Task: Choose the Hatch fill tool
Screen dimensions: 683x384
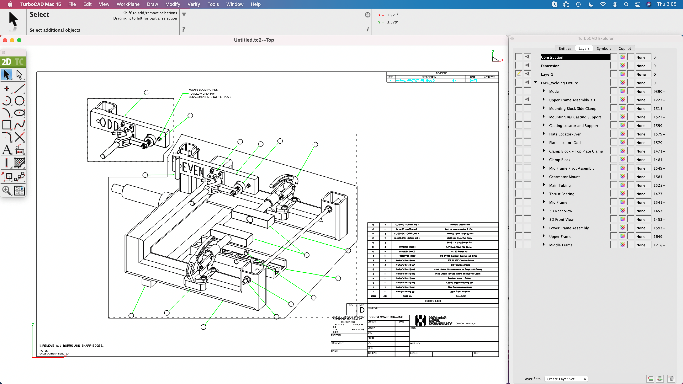Action: point(19,163)
